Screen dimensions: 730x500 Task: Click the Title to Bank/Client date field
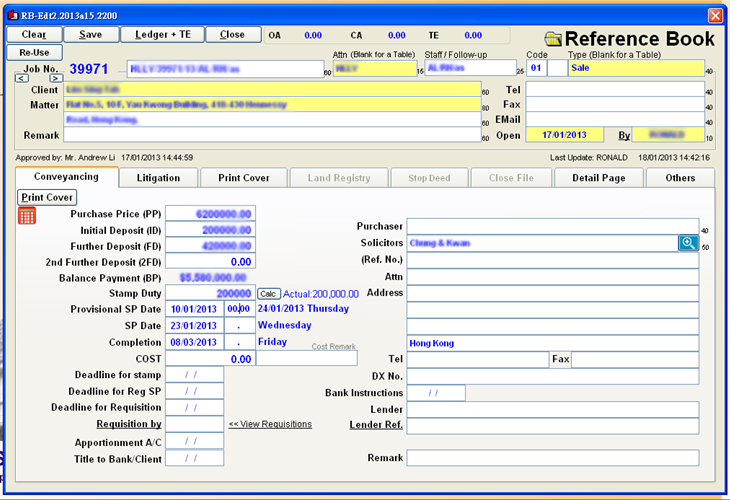pos(195,458)
